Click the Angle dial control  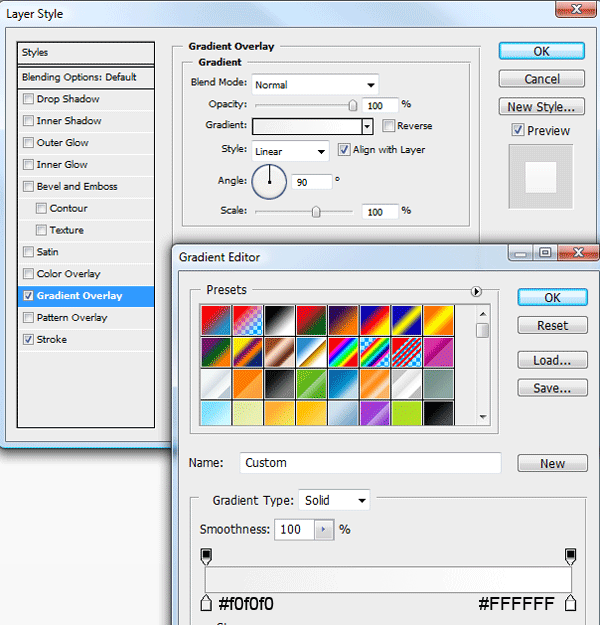click(269, 182)
